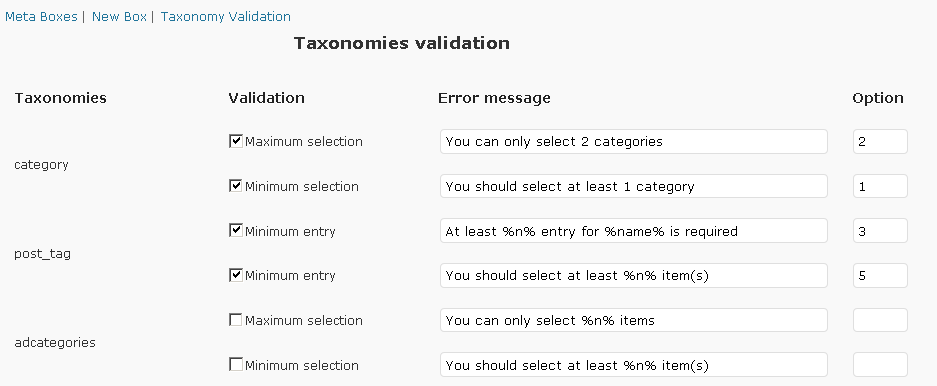Focus the 'You can only select %n% items' field
Image resolution: width=937 pixels, height=386 pixels.
[x=633, y=320]
